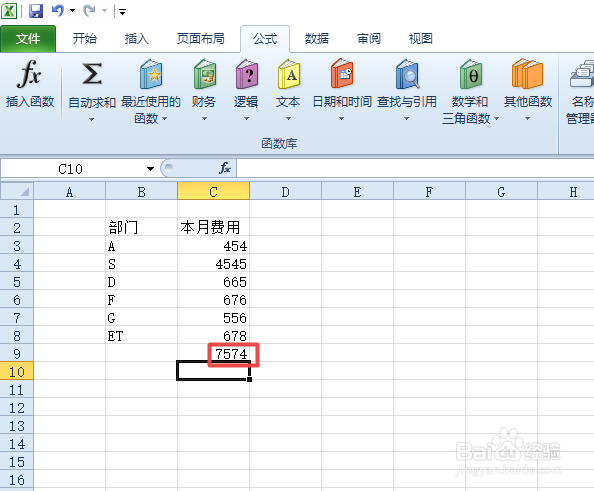The width and height of the screenshot is (594, 491).
Task: Click 插入函数 fx icon in ribbon
Action: (x=29, y=73)
